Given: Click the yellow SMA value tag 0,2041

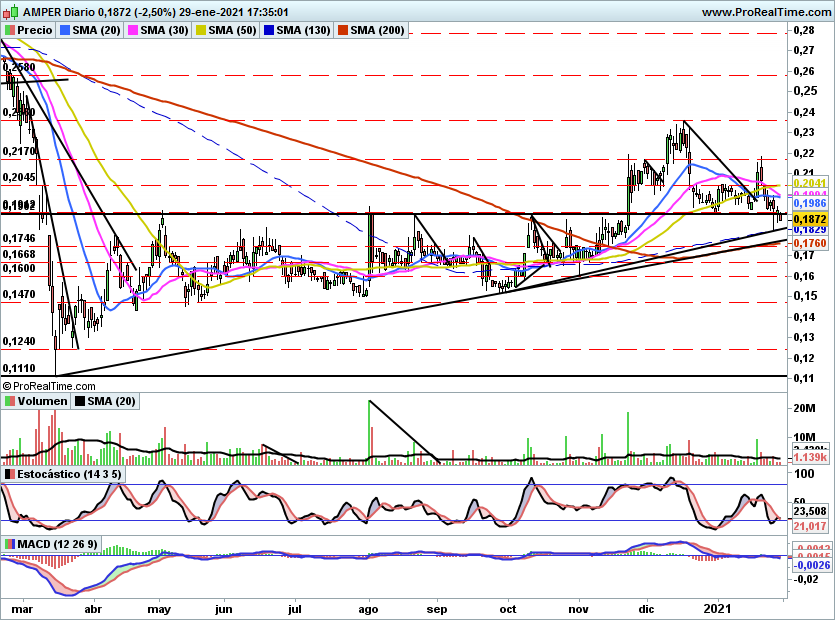Looking at the screenshot, I should [810, 183].
